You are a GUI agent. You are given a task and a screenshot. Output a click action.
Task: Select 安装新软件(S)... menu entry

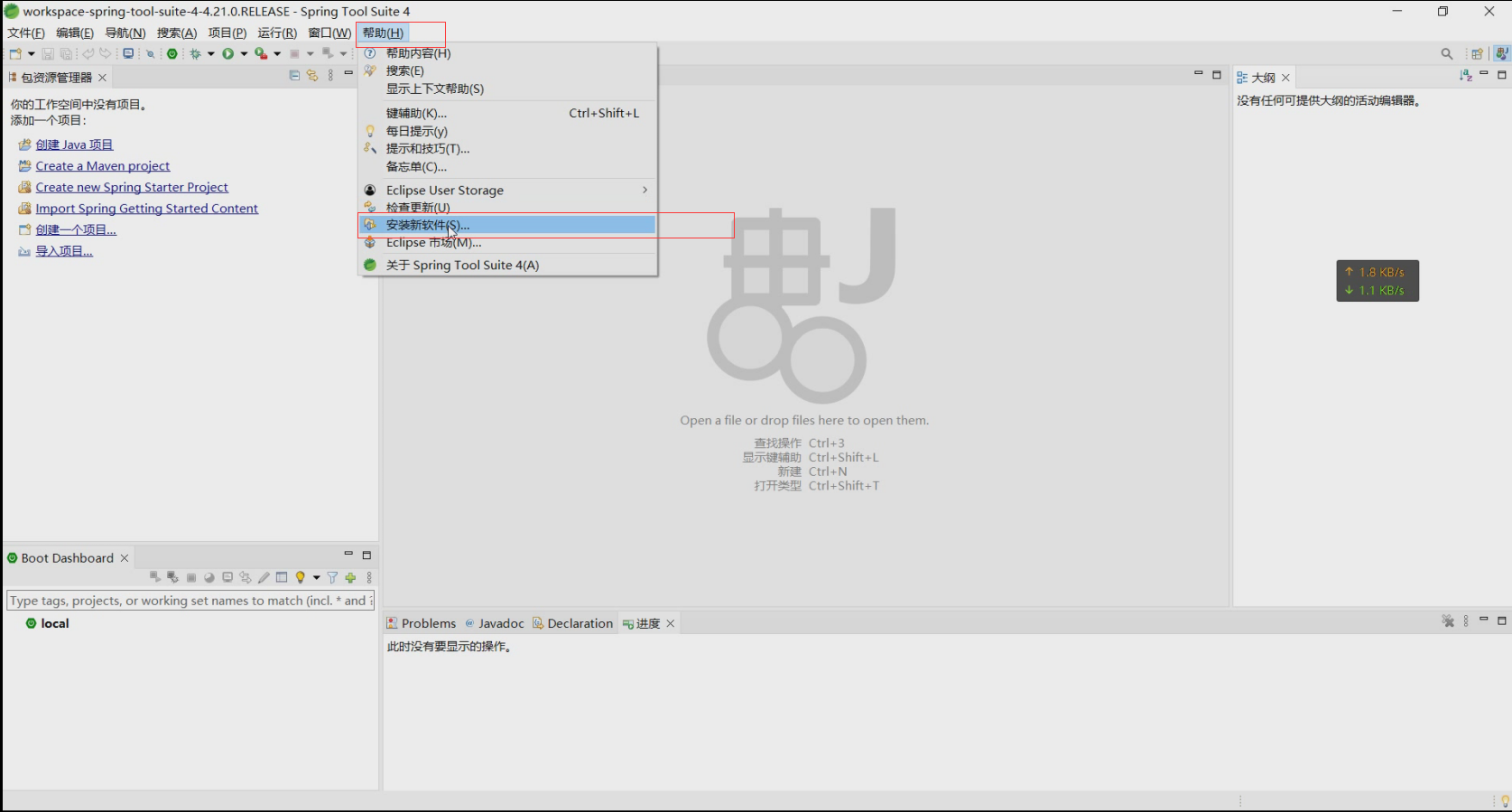[x=507, y=225]
